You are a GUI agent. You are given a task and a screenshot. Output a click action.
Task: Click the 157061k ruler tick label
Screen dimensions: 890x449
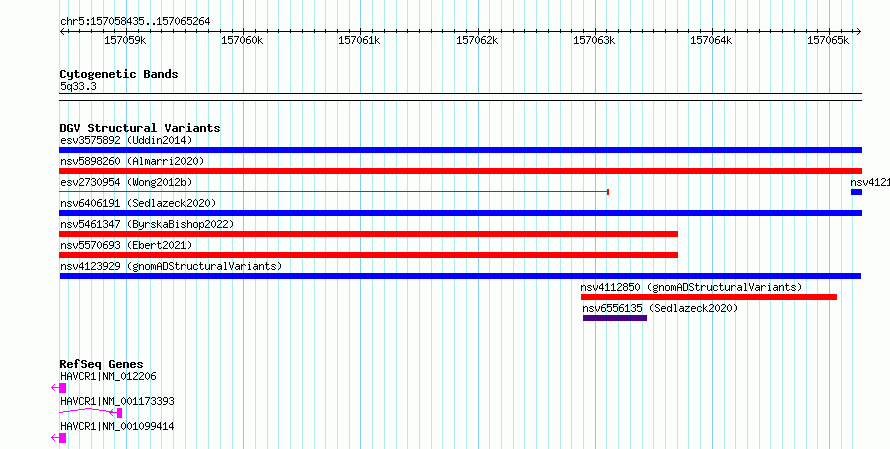pyautogui.click(x=359, y=40)
